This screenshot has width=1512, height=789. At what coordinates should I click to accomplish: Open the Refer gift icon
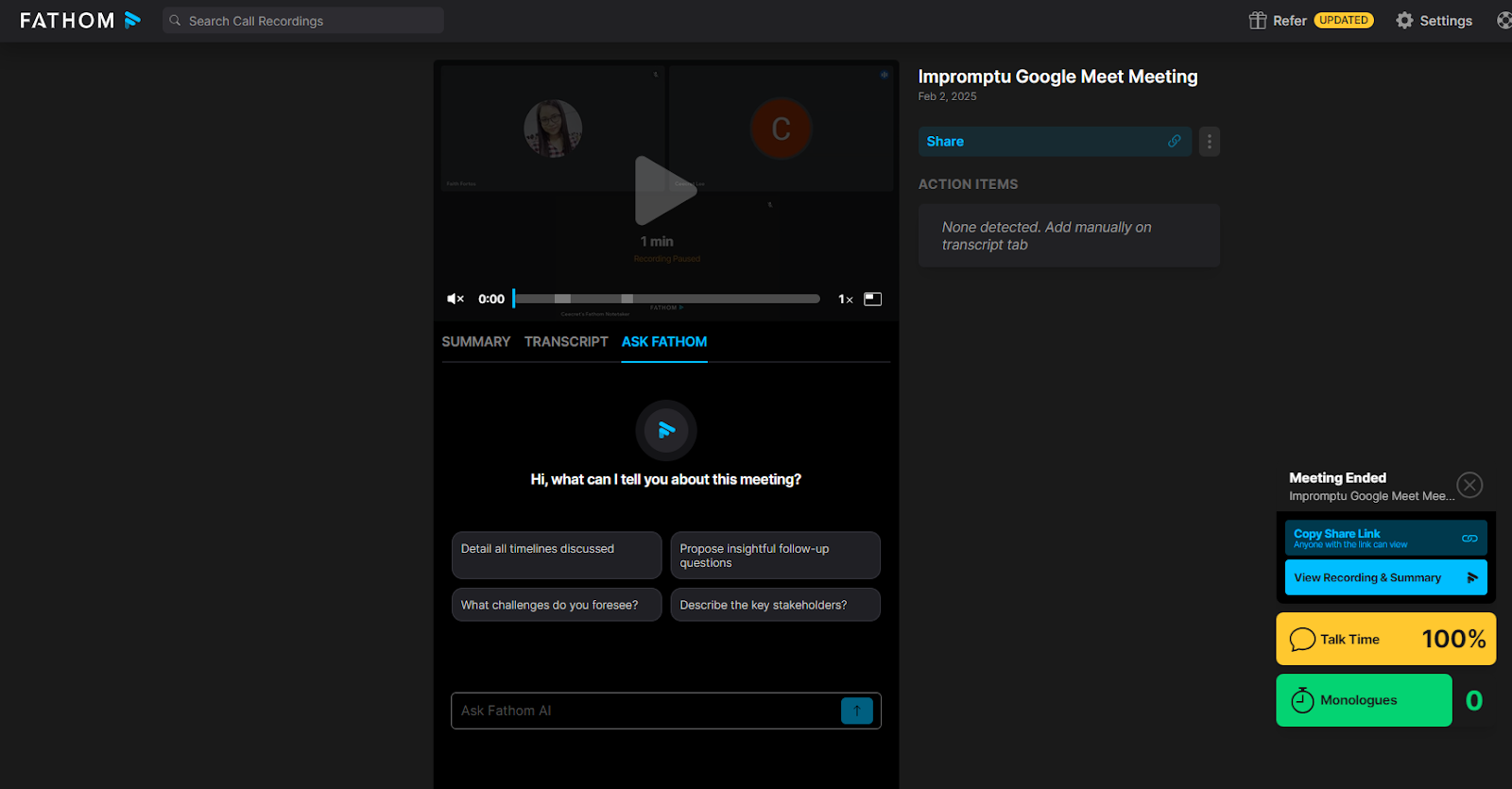1257,20
